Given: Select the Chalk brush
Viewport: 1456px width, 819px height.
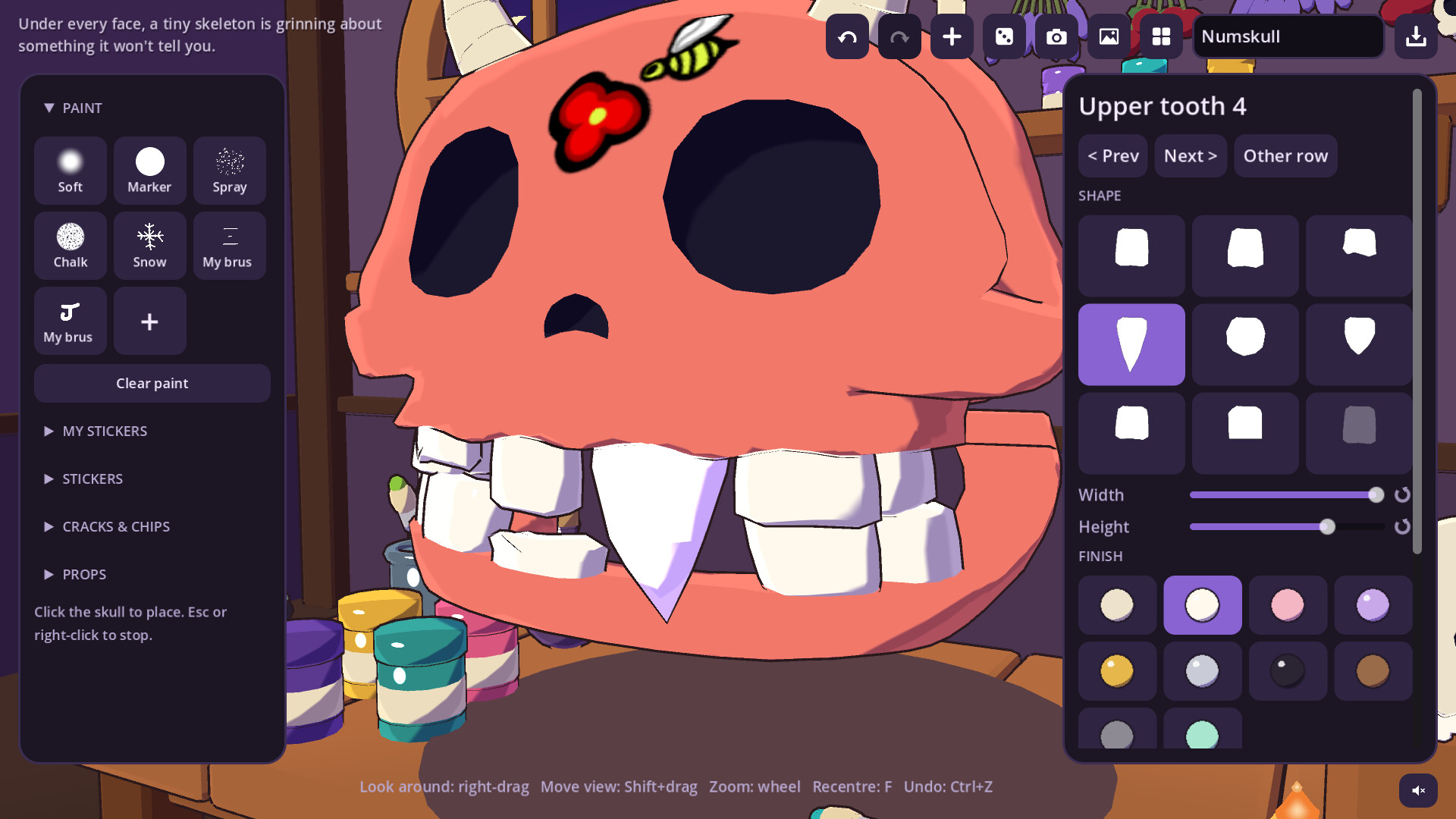Looking at the screenshot, I should point(71,246).
